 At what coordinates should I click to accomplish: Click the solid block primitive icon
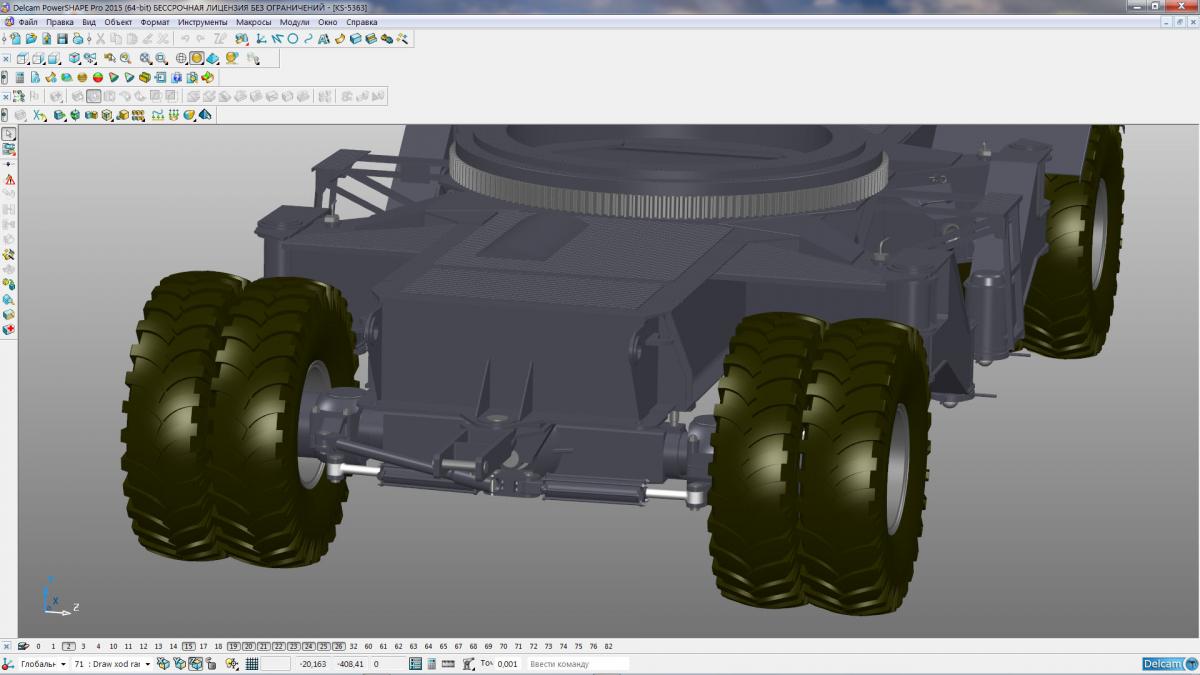59,115
